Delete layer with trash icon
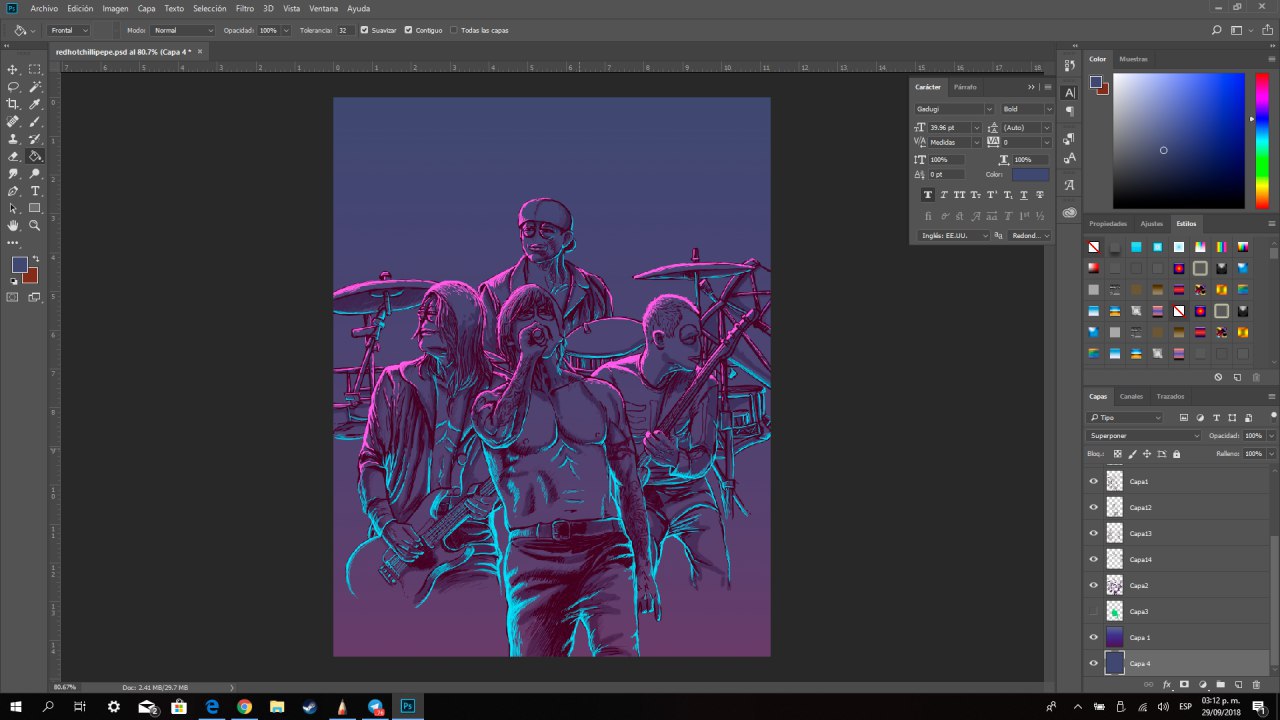1280x720 pixels. [1256, 685]
